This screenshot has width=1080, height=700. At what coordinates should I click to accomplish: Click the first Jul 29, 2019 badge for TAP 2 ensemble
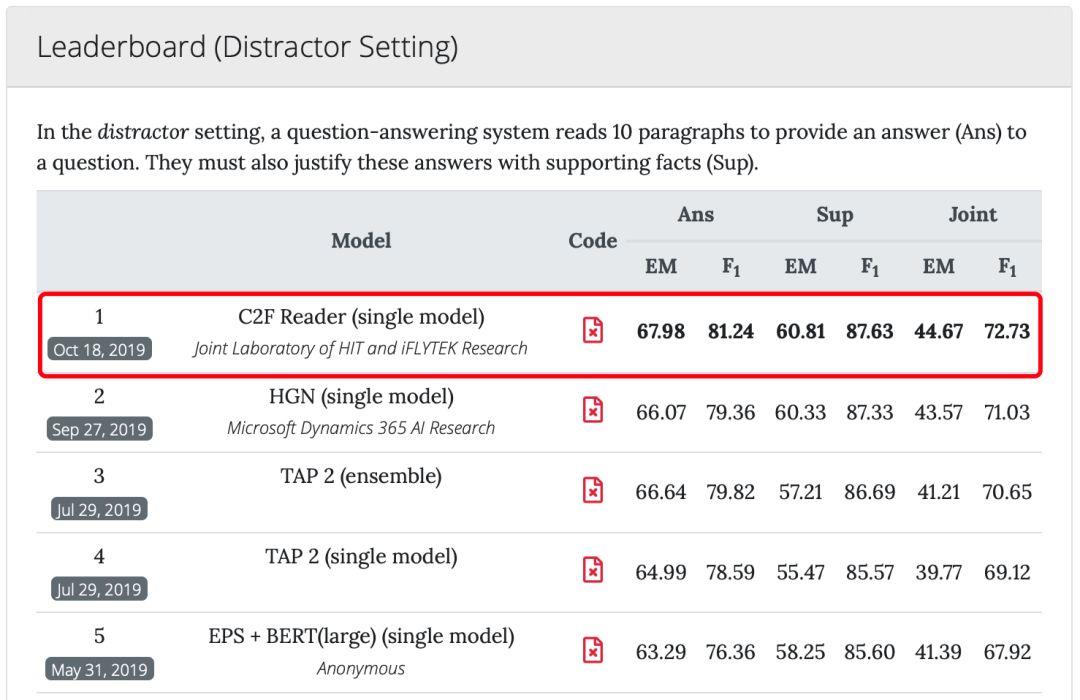tap(99, 509)
